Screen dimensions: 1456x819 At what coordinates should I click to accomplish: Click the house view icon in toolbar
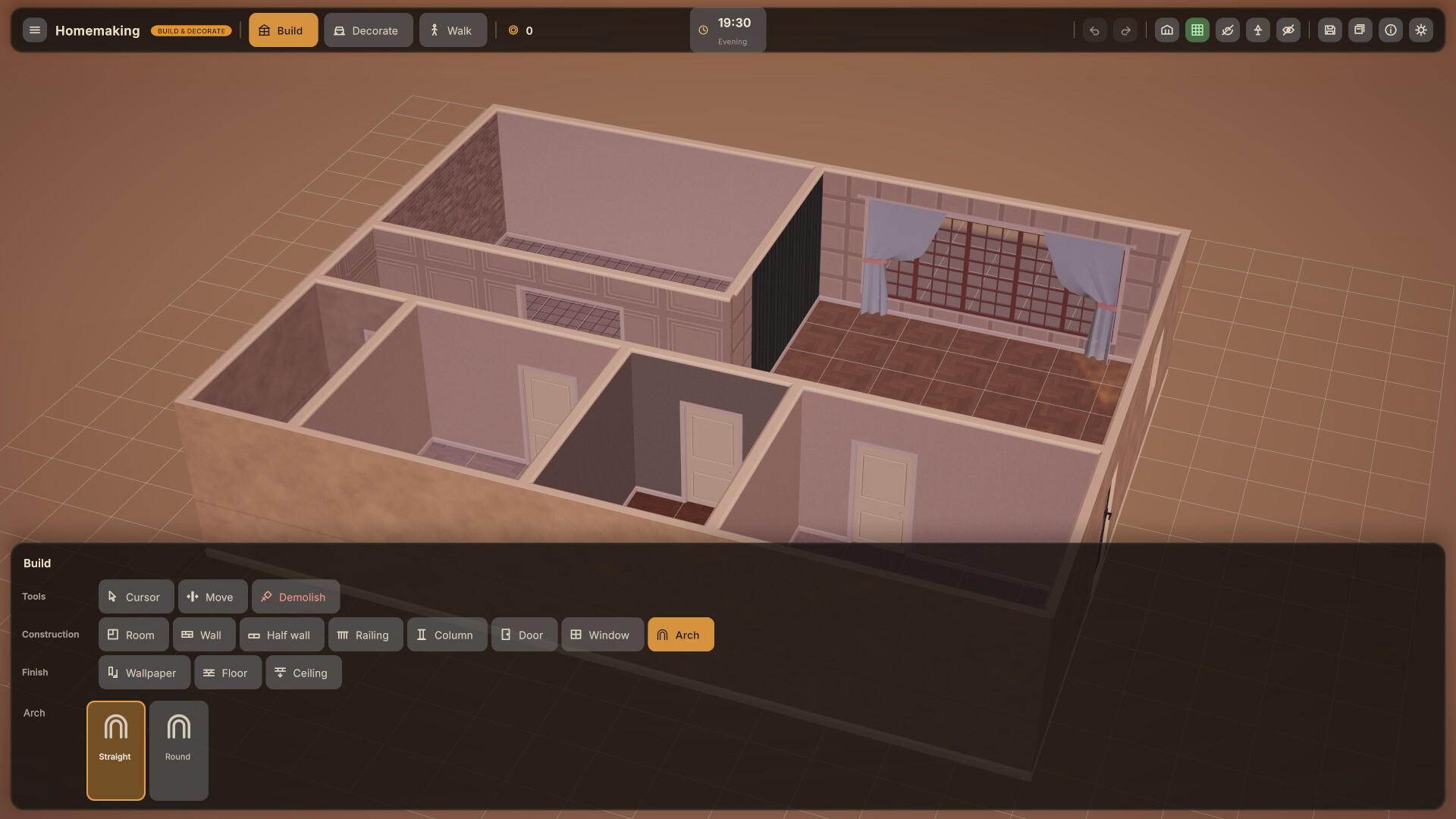click(1167, 30)
